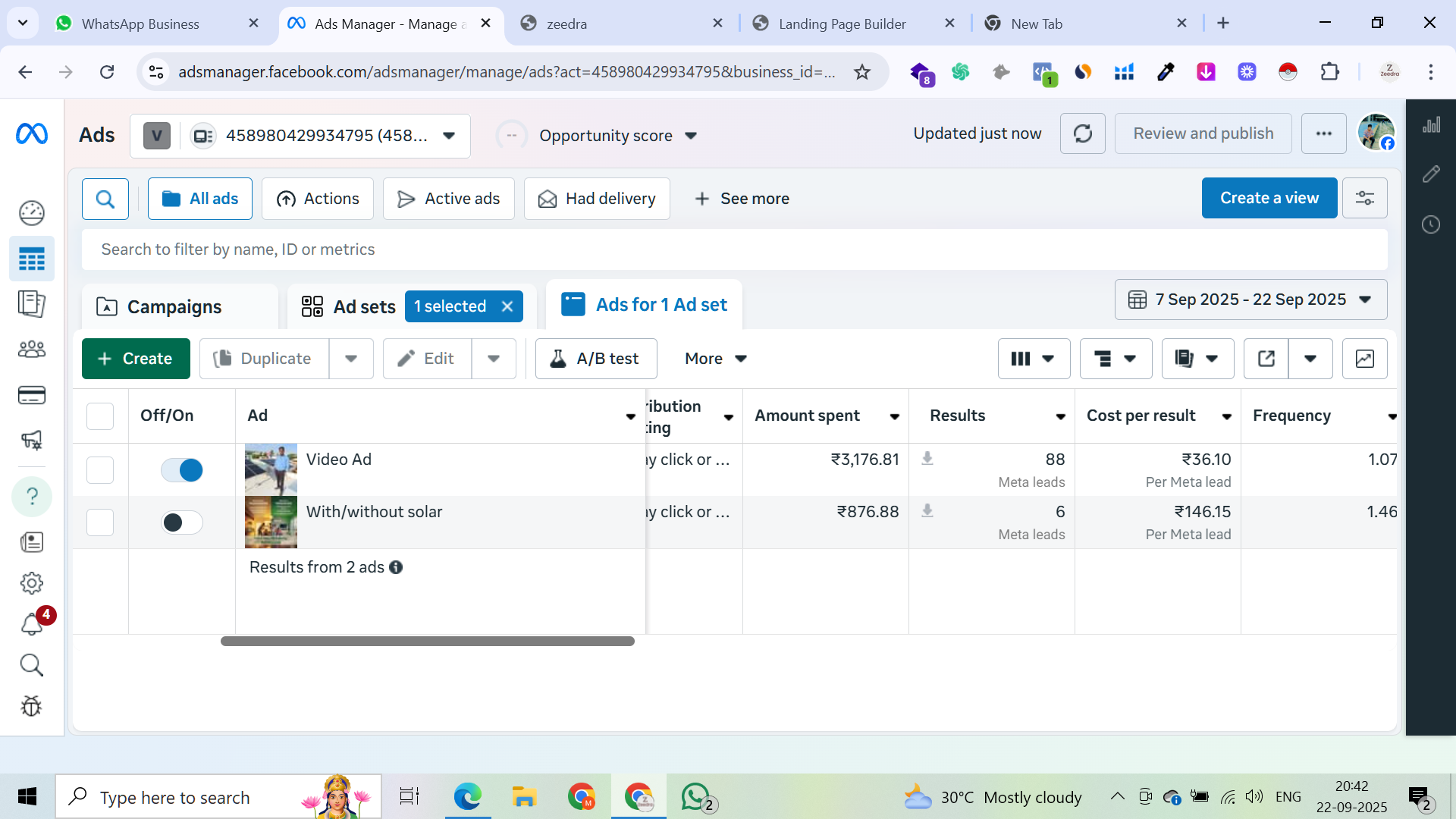1456x819 pixels.
Task: Open the Campaigns Overview speedometer icon in sidebar
Action: 32,213
